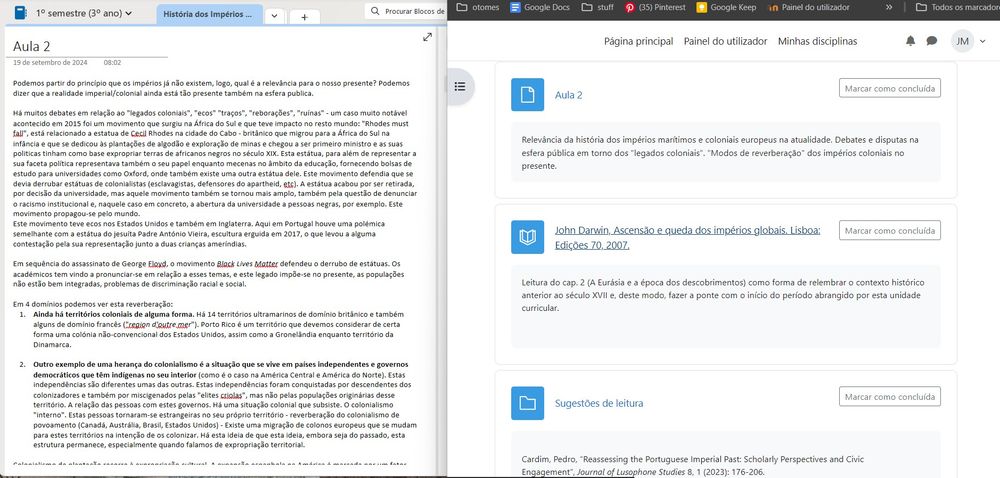Click the bold heading Ainda há territórios coloniais
This screenshot has height=478, width=1000.
pyautogui.click(x=114, y=314)
